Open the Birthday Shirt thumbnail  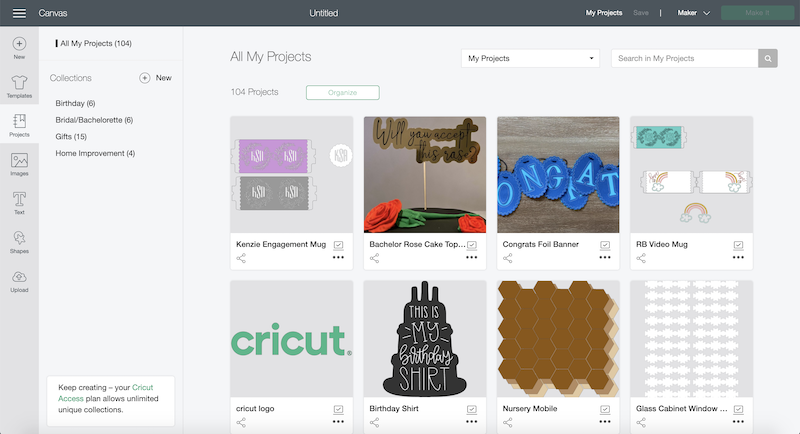(425, 339)
